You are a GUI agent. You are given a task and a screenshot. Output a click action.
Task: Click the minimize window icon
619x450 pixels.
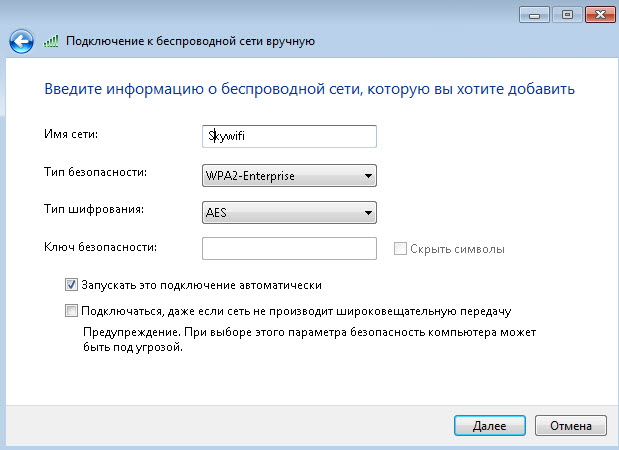[x=534, y=15]
